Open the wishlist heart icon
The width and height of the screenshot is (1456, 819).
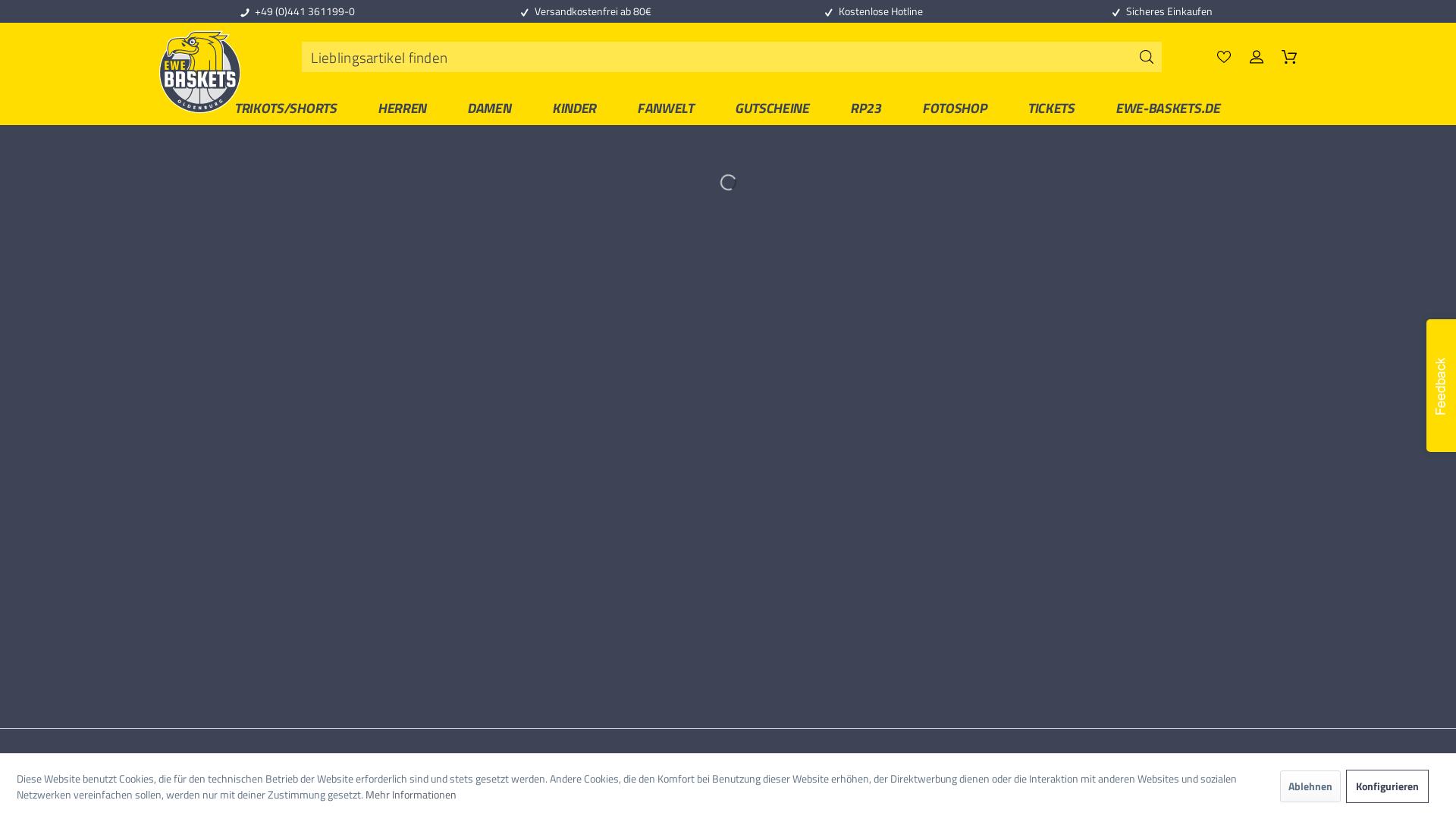[1224, 57]
